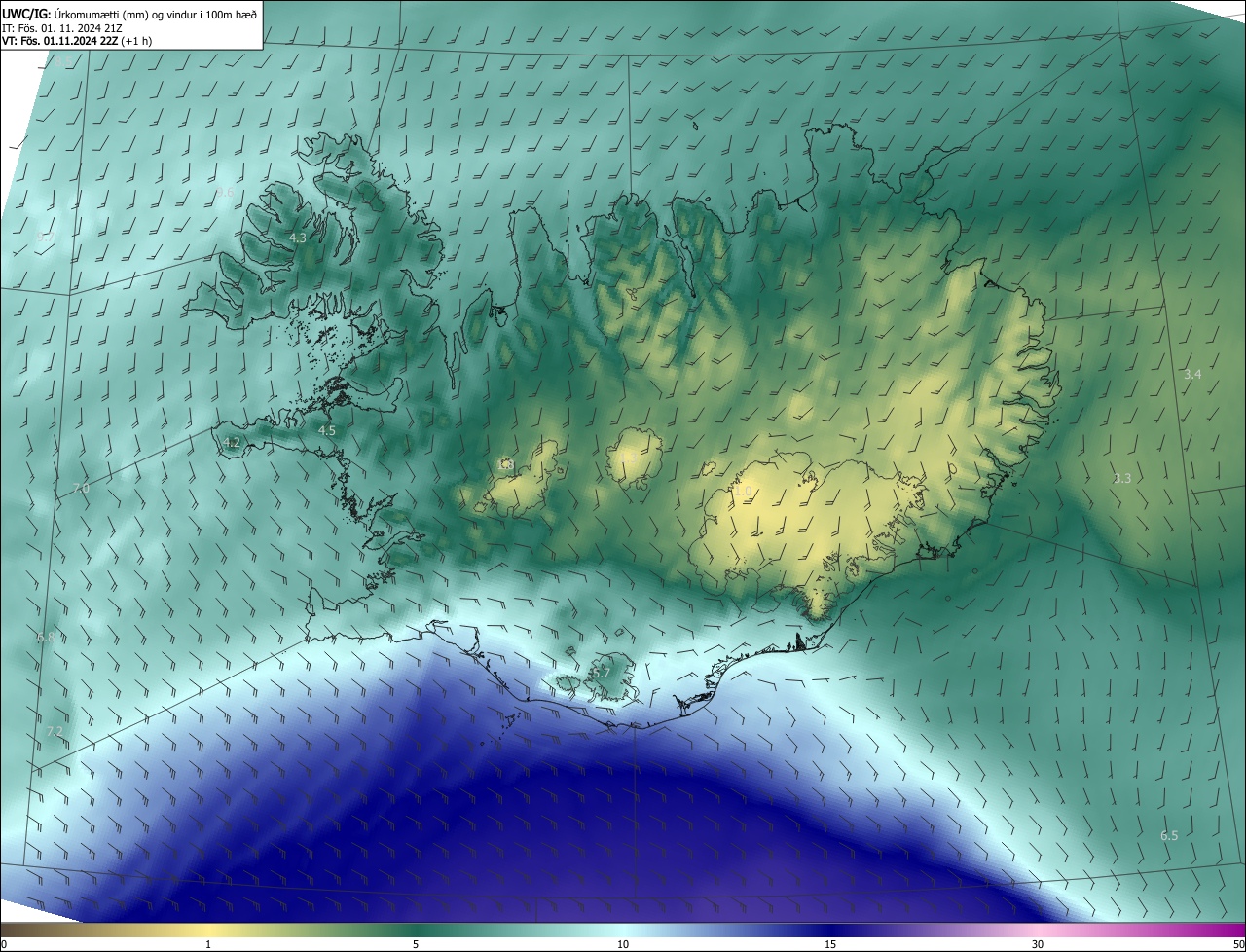Click the 0 tick label on the color scale
Screen dimensions: 1246x952
(x=4, y=944)
